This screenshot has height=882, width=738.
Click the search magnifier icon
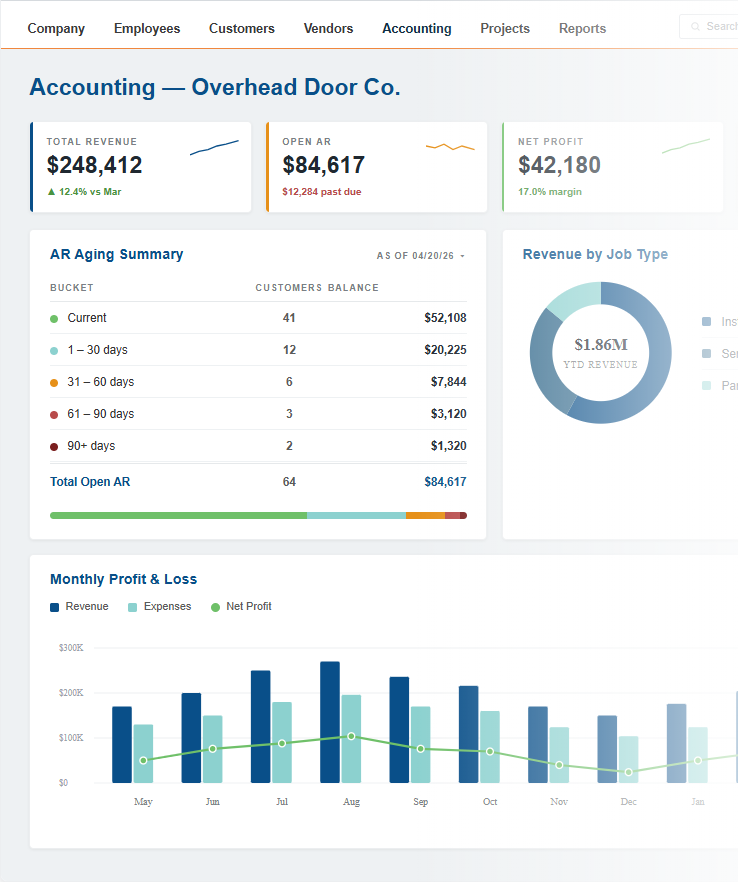tap(695, 26)
